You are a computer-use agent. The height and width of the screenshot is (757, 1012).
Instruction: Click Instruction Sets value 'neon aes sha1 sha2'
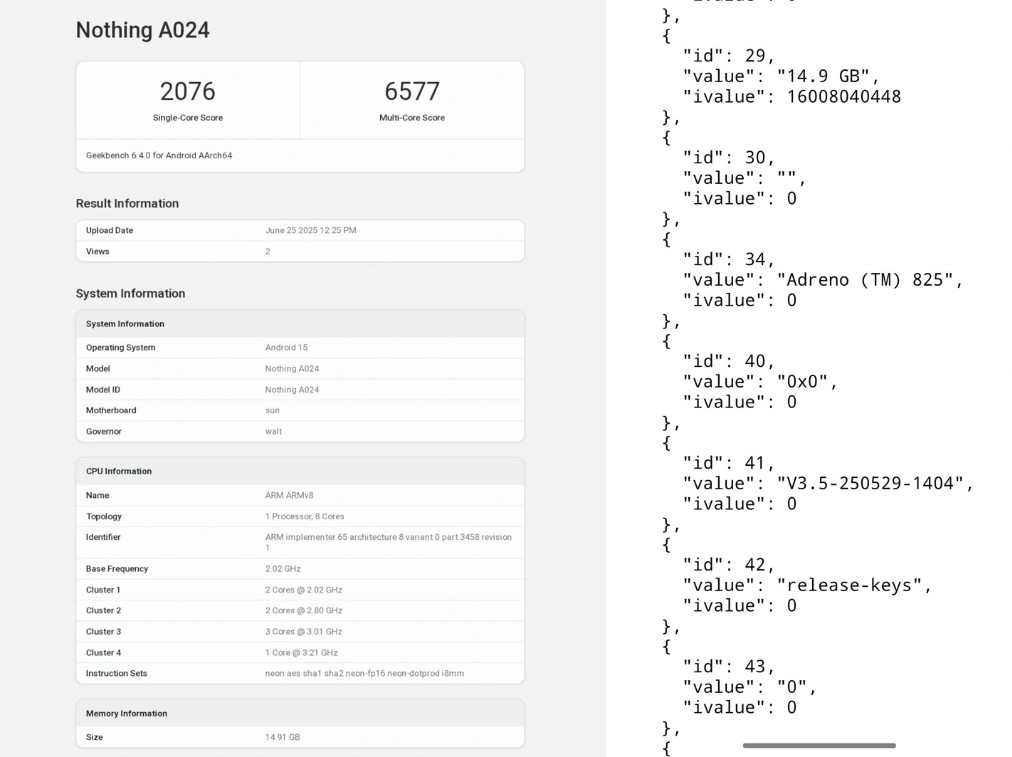(x=364, y=673)
